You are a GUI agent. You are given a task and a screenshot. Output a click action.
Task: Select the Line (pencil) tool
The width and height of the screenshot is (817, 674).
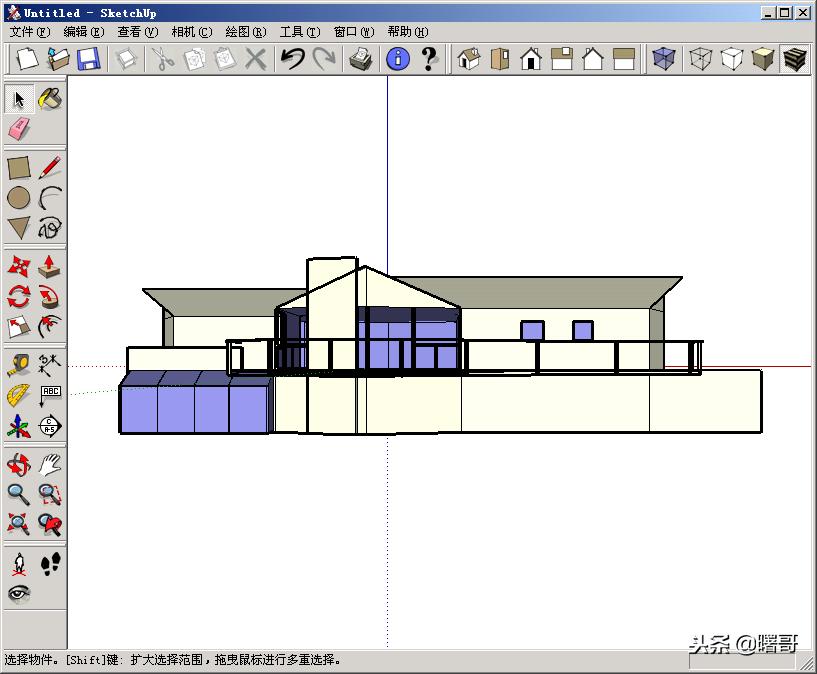pyautogui.click(x=49, y=166)
